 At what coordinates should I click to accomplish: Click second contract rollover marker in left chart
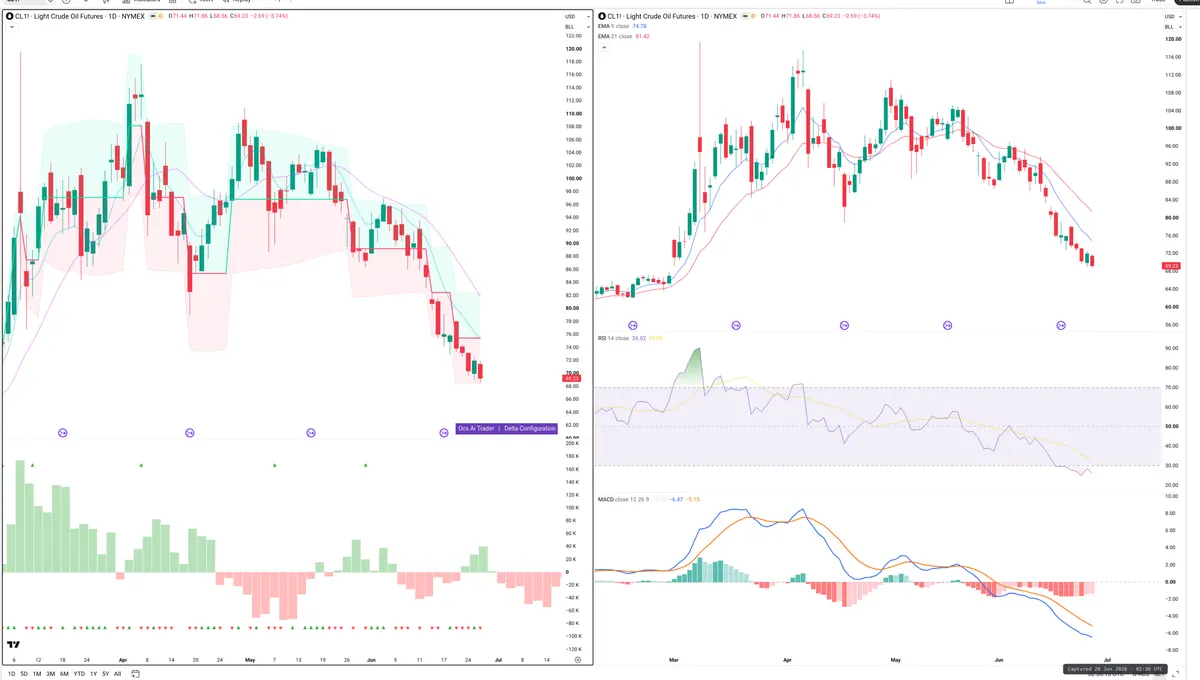pyautogui.click(x=190, y=432)
